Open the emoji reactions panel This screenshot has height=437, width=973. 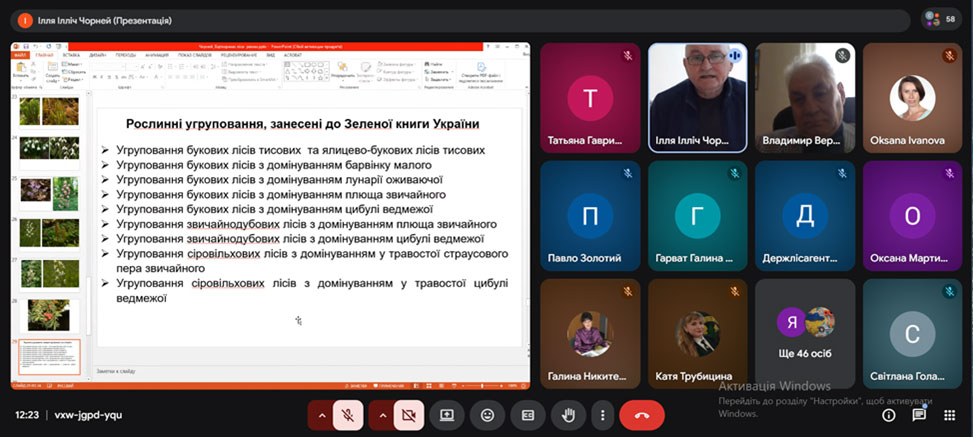point(487,415)
